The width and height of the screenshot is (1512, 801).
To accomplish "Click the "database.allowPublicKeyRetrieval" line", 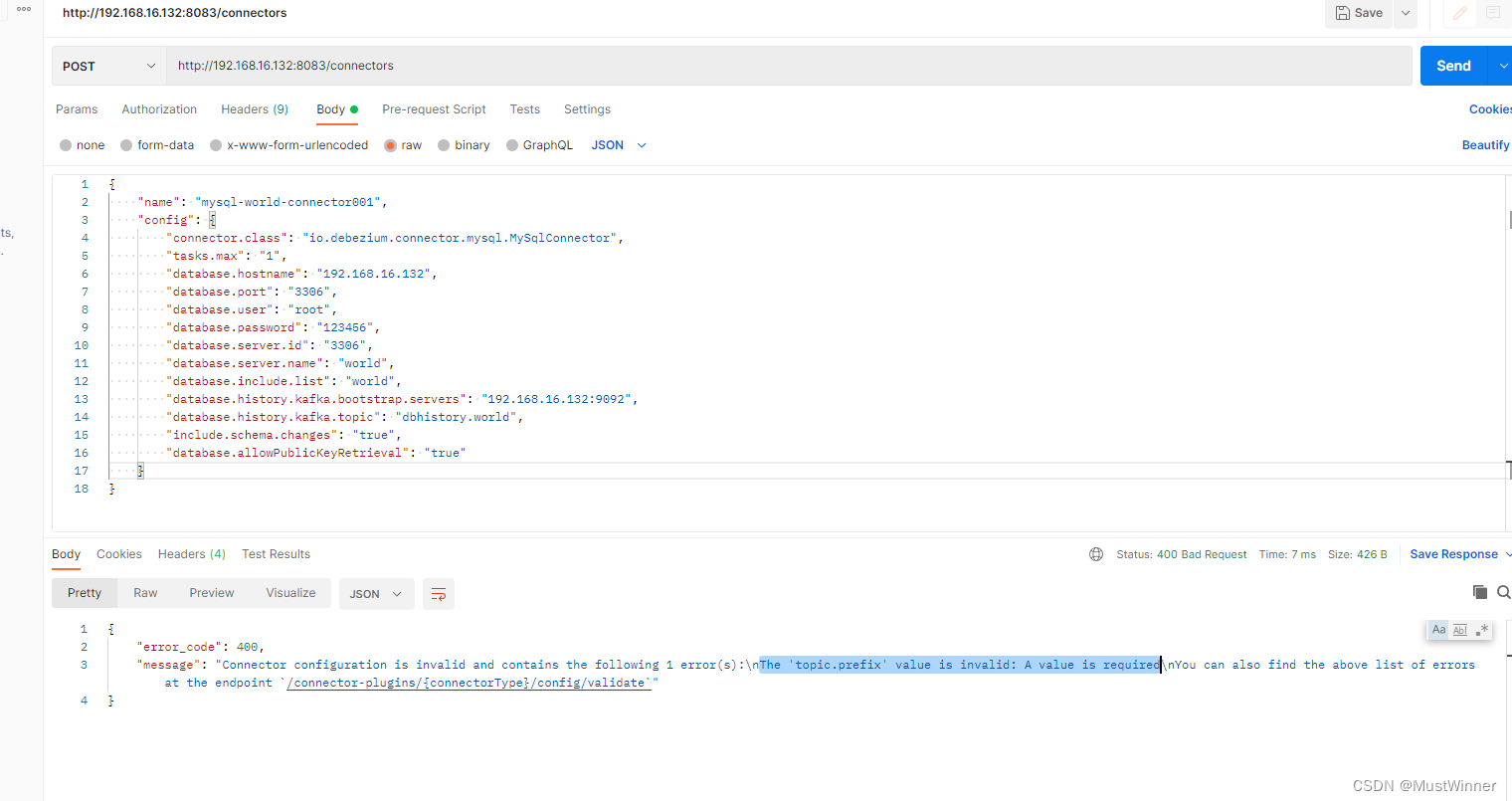I will [x=315, y=453].
